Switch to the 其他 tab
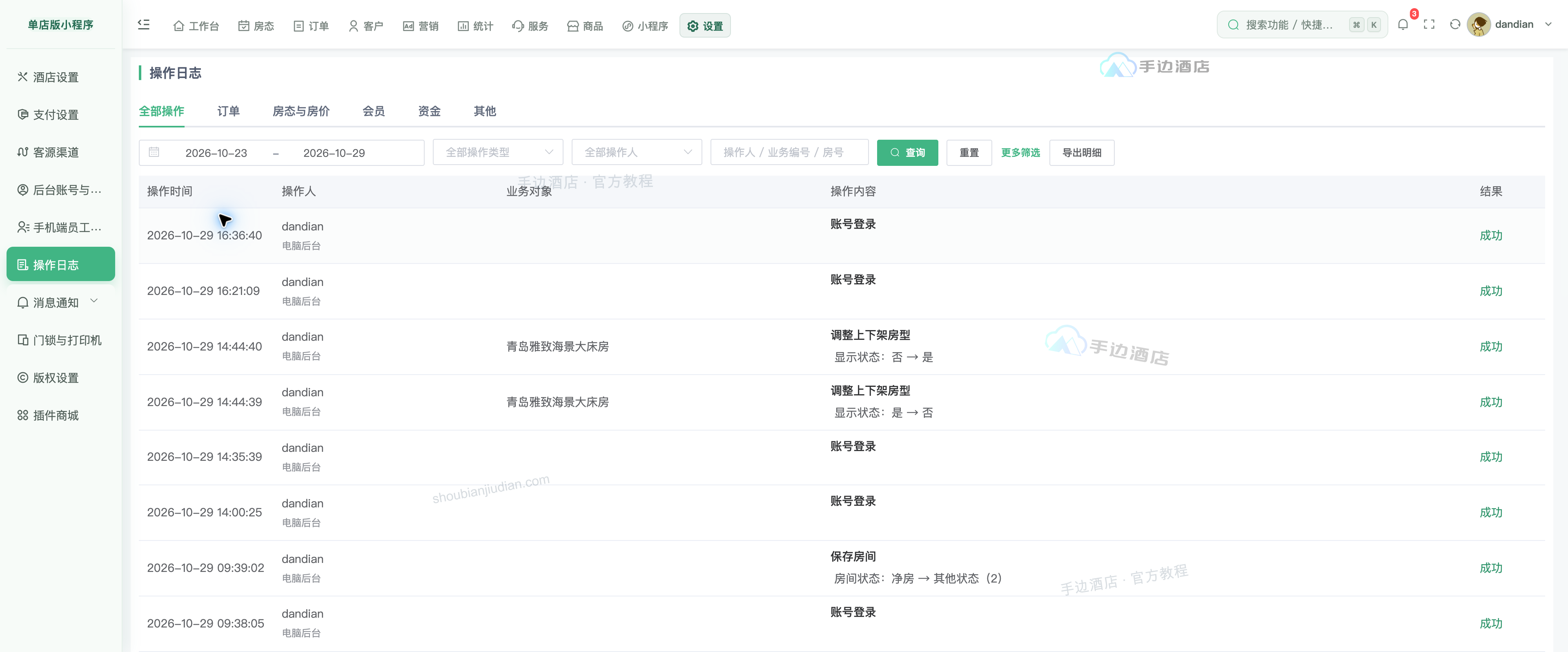This screenshot has width=1568, height=652. point(485,112)
